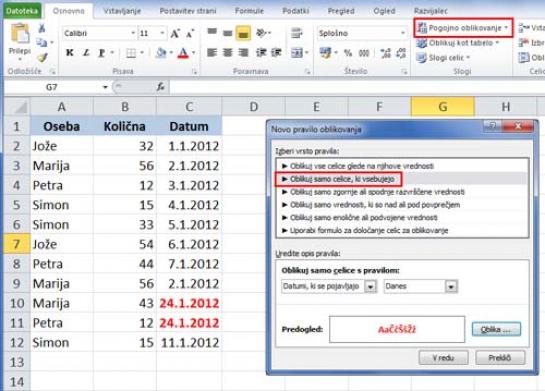Viewport: 545px width, 391px height.
Task: Switch to the Vstavljanje tab
Action: (122, 11)
